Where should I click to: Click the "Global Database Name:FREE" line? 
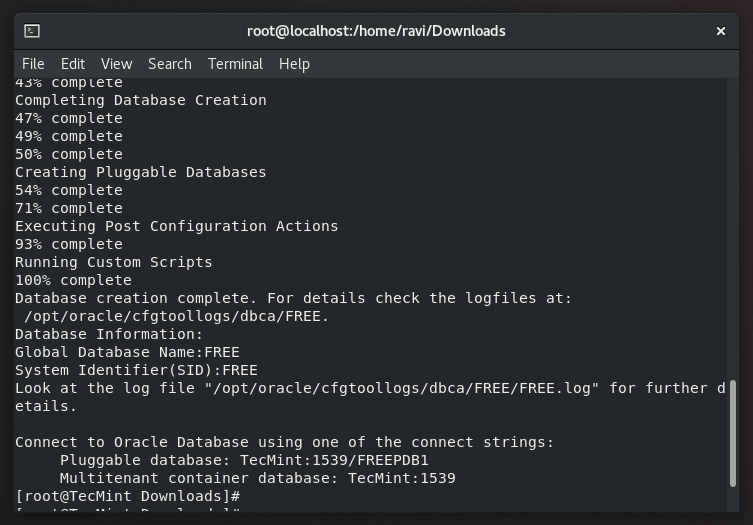127,352
